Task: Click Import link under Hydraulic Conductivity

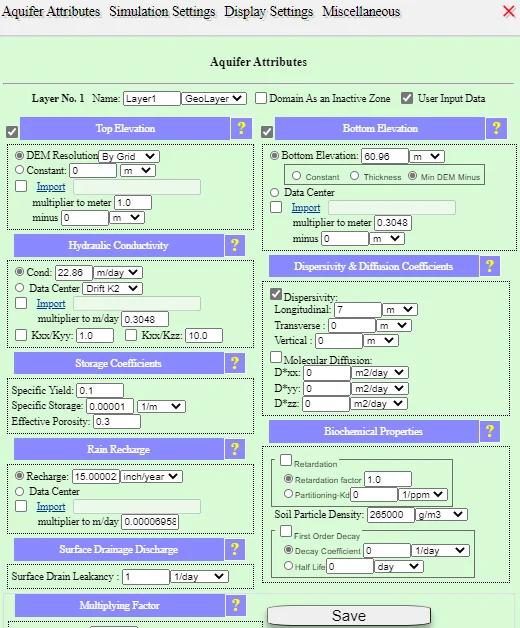Action: click(x=51, y=304)
